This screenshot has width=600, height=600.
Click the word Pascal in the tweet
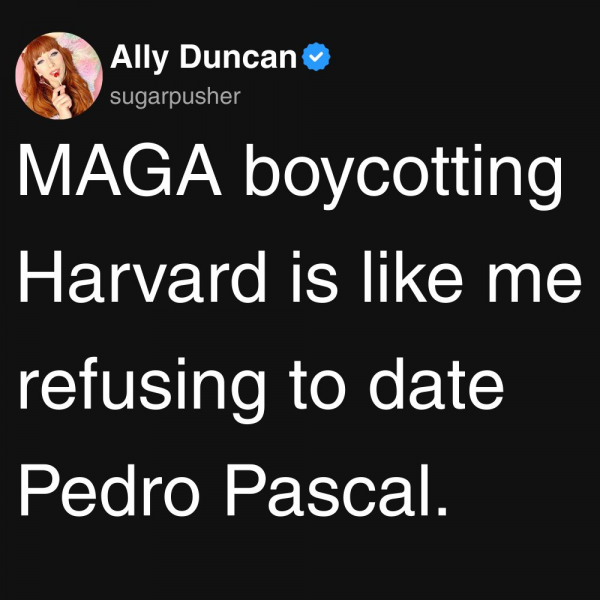[337, 490]
